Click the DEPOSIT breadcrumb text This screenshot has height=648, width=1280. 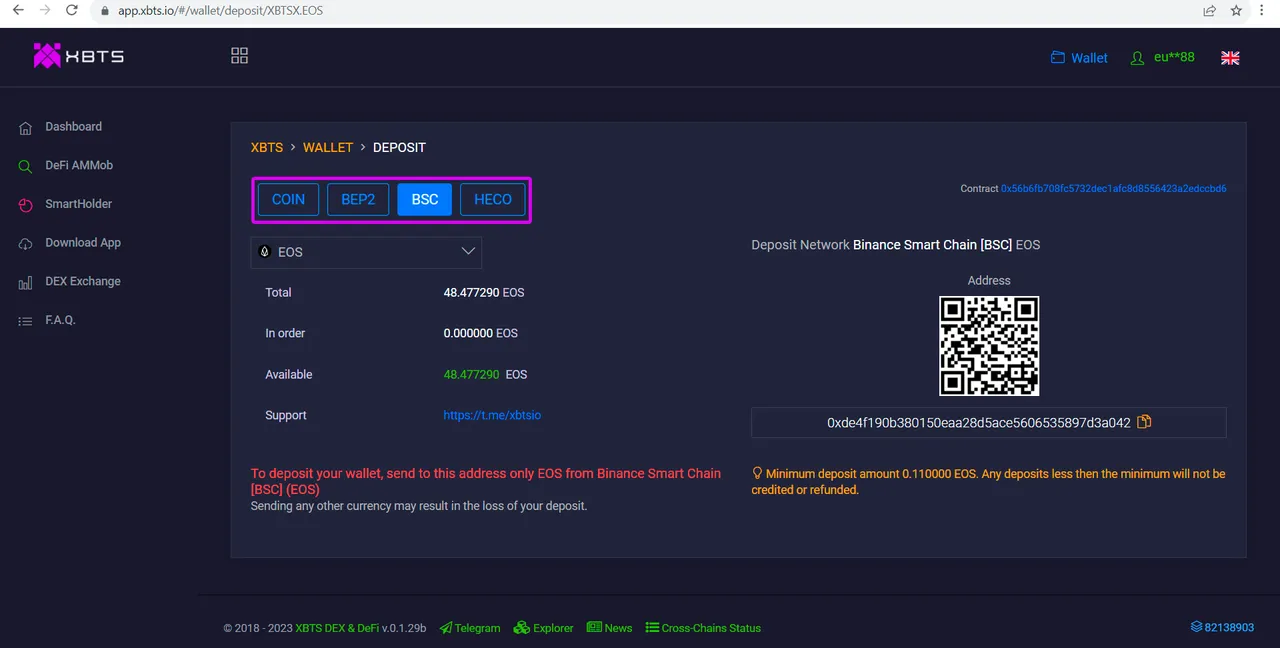point(399,147)
